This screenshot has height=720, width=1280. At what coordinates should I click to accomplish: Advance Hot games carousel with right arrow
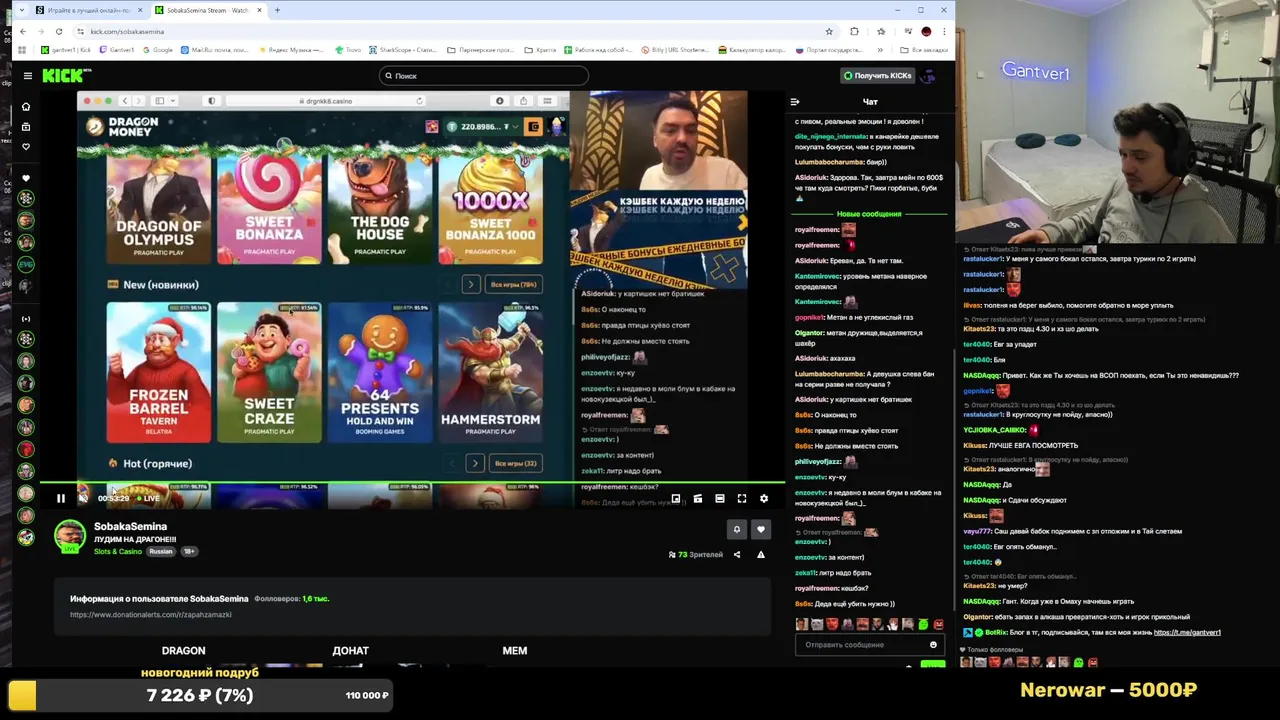(475, 463)
